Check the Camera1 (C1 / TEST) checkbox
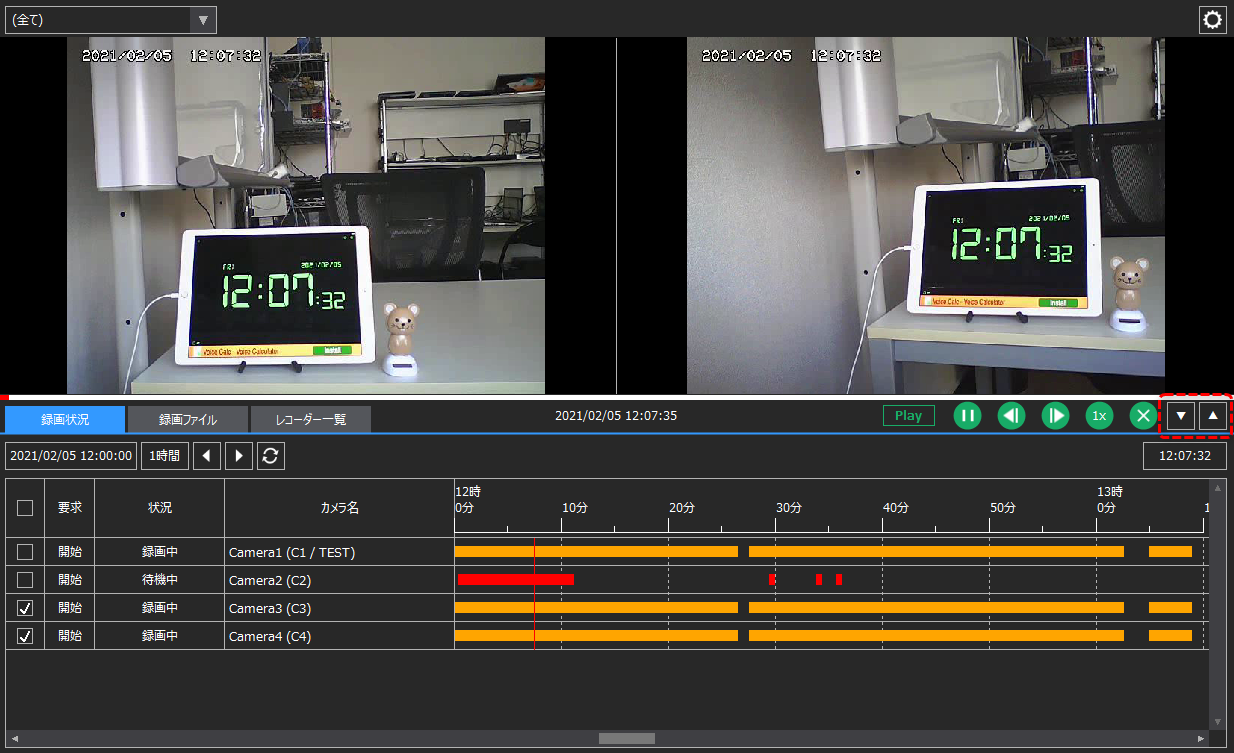This screenshot has width=1234, height=753. 24,551
